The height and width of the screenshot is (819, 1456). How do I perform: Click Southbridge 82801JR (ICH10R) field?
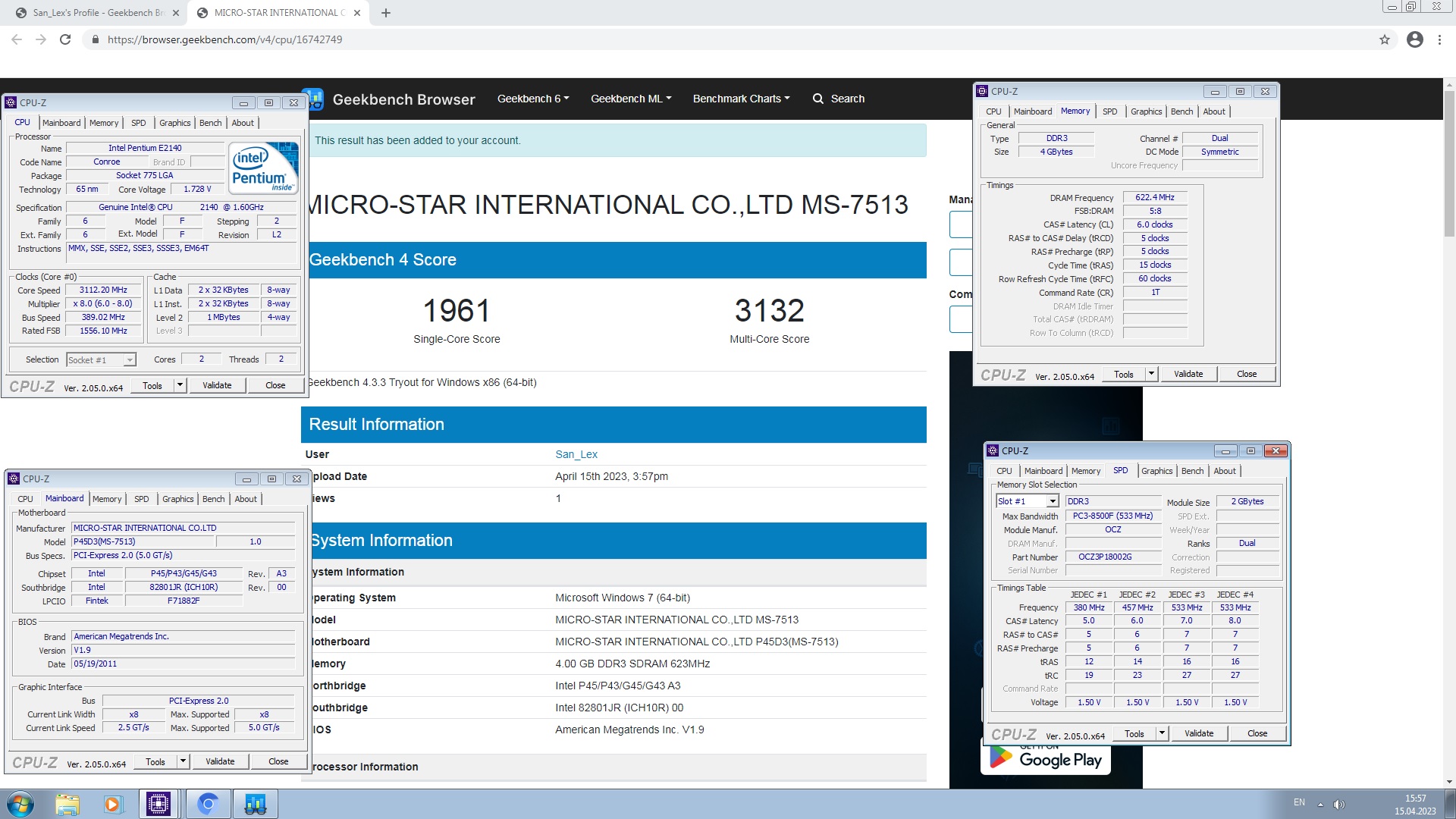tap(184, 587)
